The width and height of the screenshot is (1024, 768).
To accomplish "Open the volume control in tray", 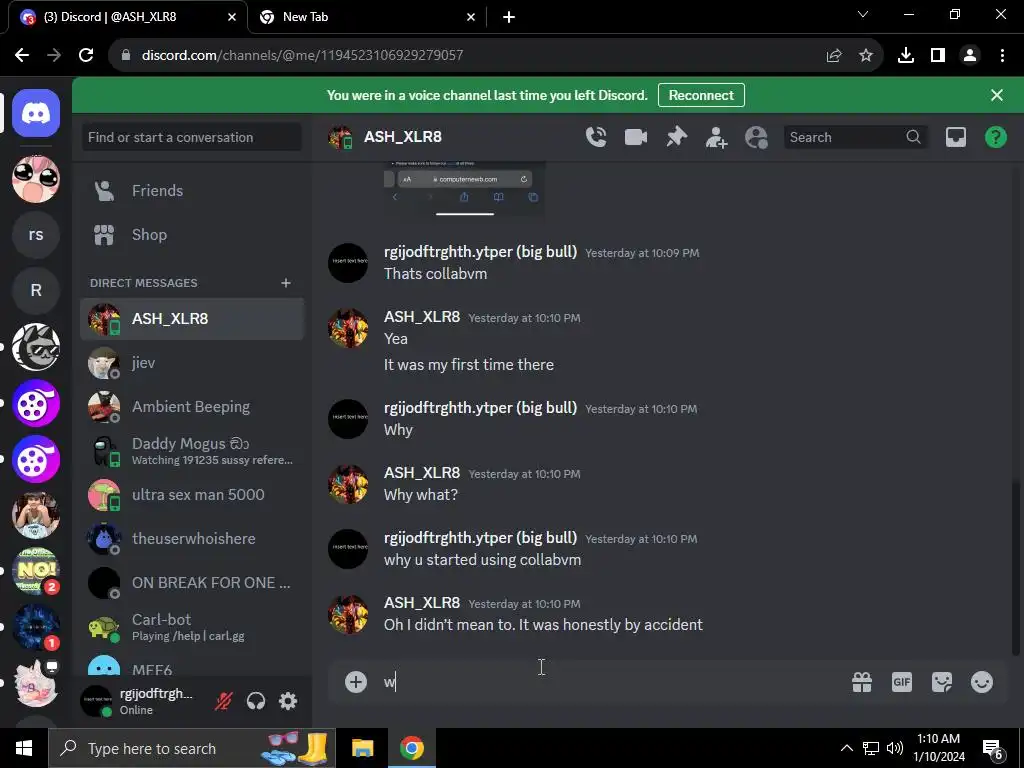I will (x=895, y=748).
